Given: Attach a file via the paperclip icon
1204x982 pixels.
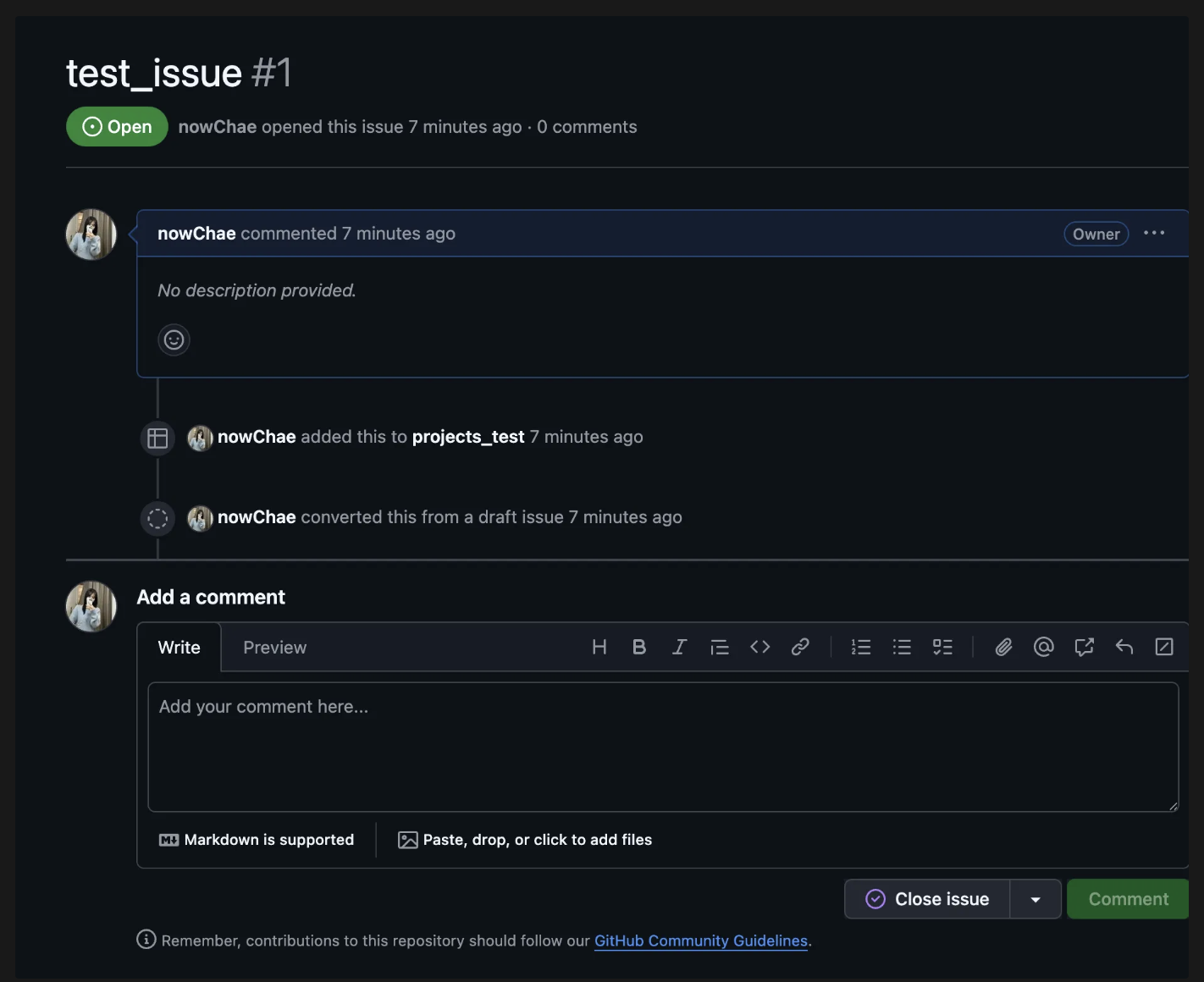Looking at the screenshot, I should [1003, 647].
